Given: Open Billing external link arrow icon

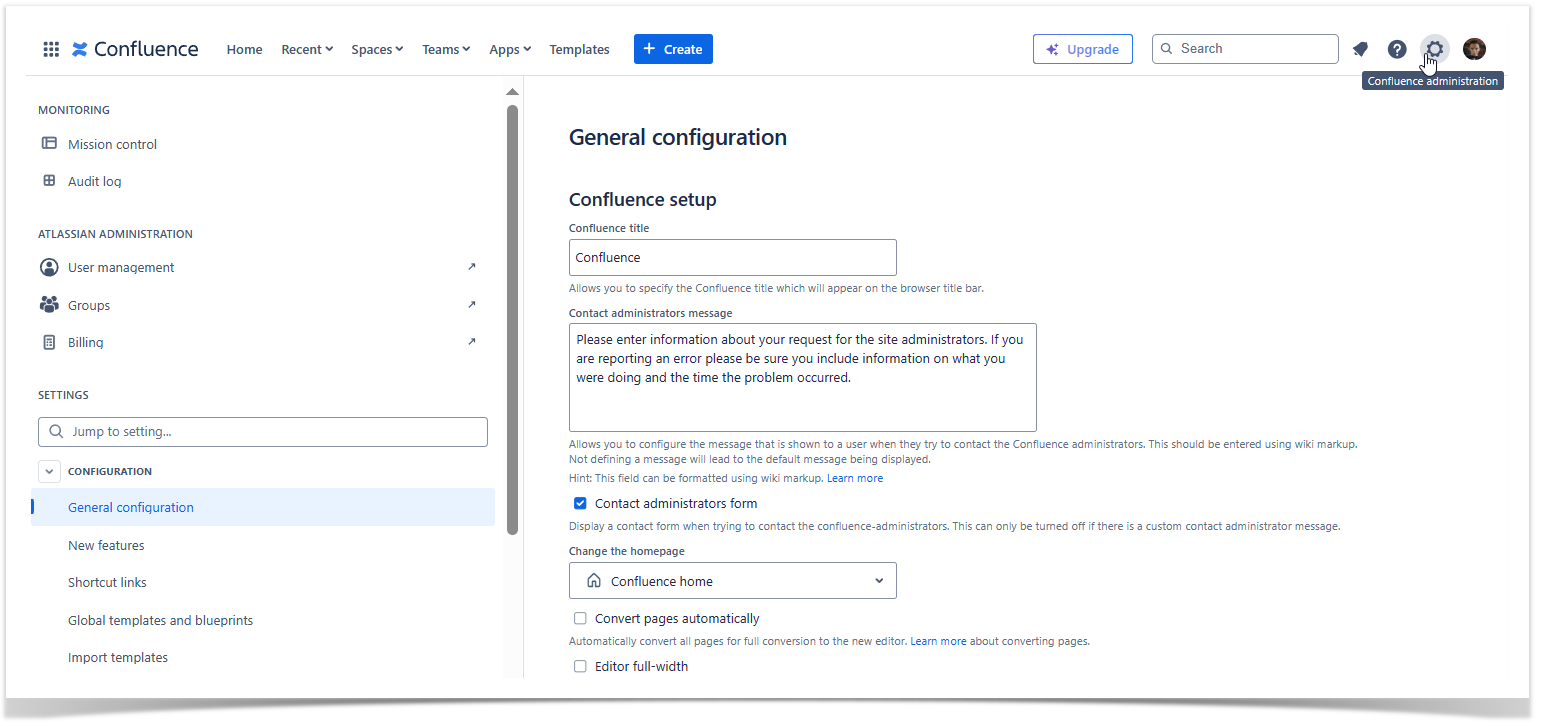Looking at the screenshot, I should [x=472, y=342].
